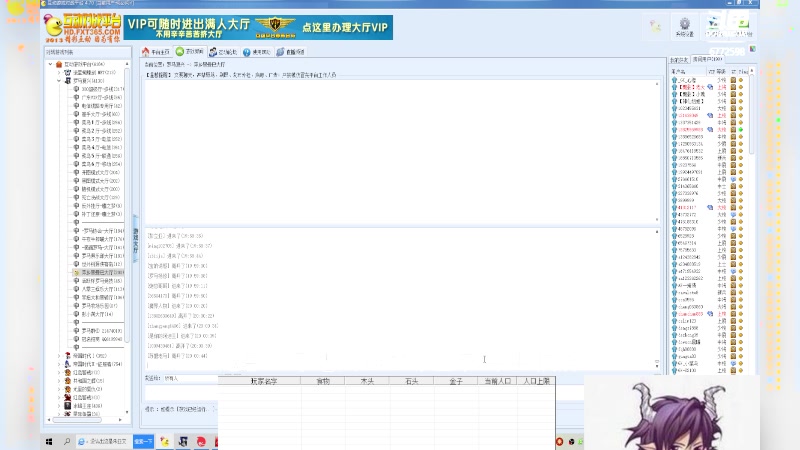Screen dimensions: 800x450
Task: Click the VIP column header in user list
Action: coord(711,71)
